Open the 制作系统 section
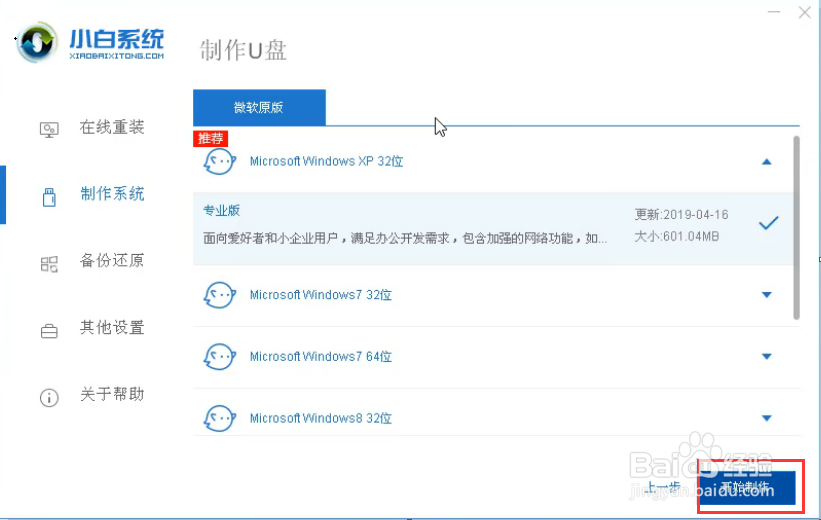 coord(112,194)
